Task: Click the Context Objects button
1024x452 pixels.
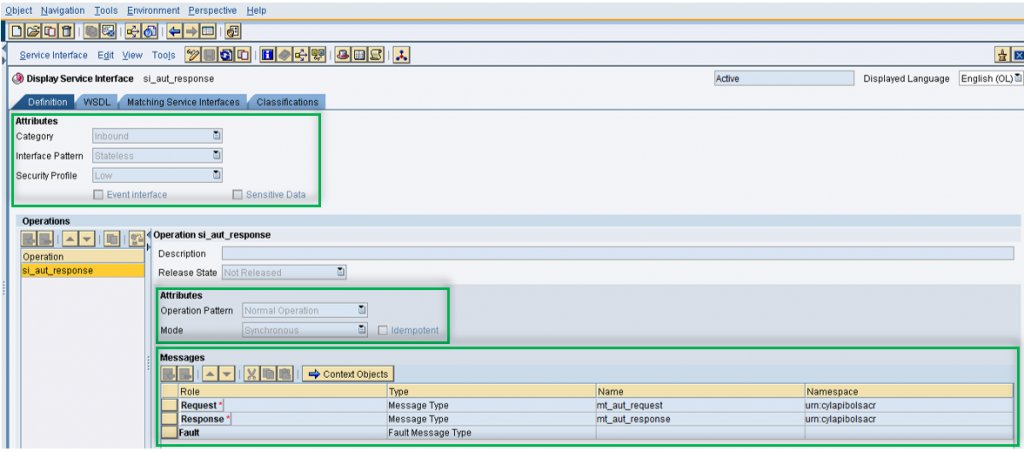Action: (x=348, y=374)
